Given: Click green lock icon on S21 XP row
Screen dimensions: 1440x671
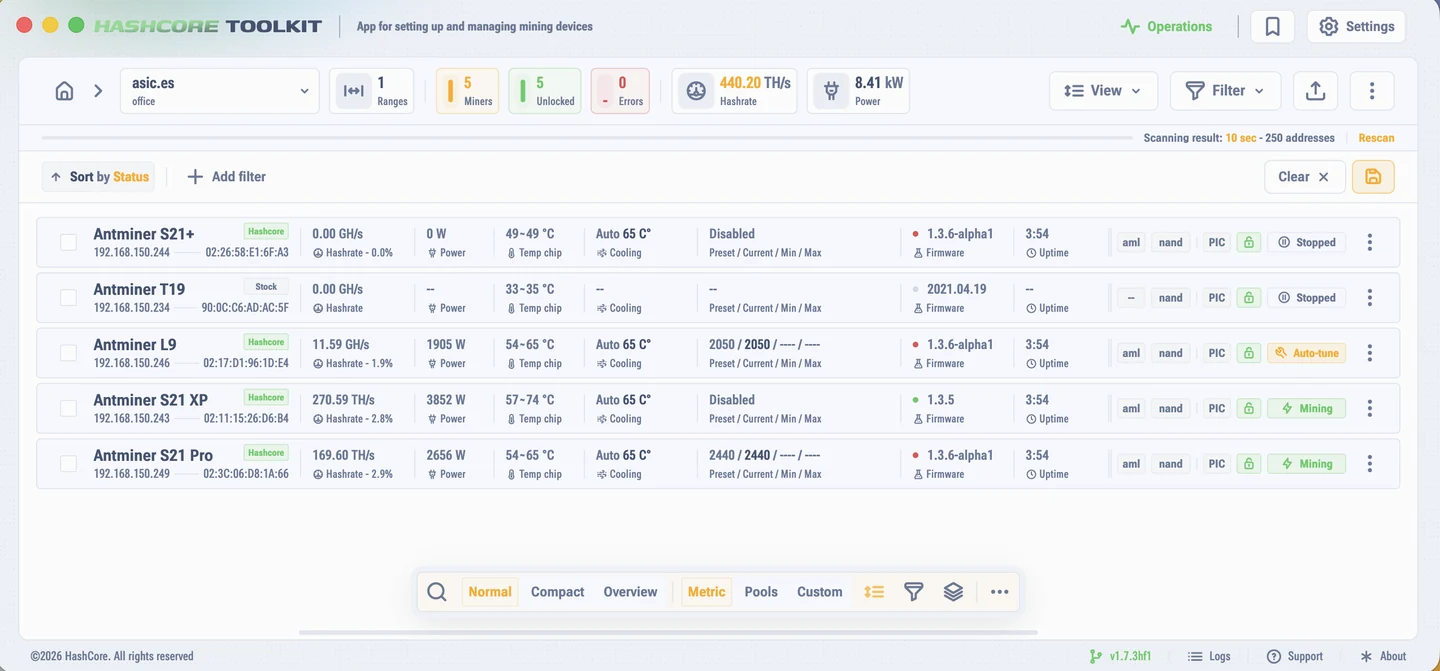Looking at the screenshot, I should (1248, 408).
